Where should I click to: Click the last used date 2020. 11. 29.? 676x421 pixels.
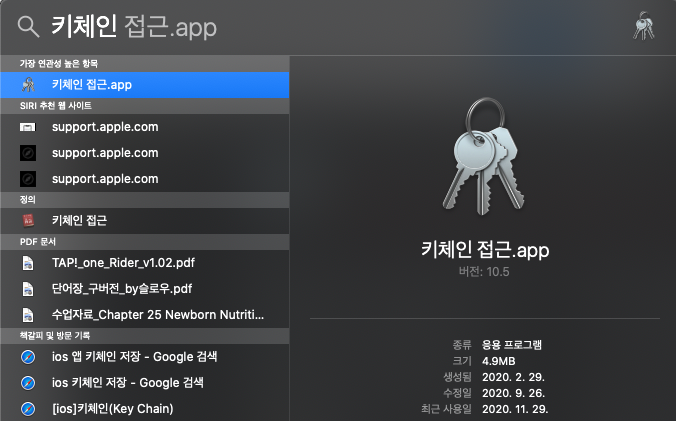click(x=515, y=409)
